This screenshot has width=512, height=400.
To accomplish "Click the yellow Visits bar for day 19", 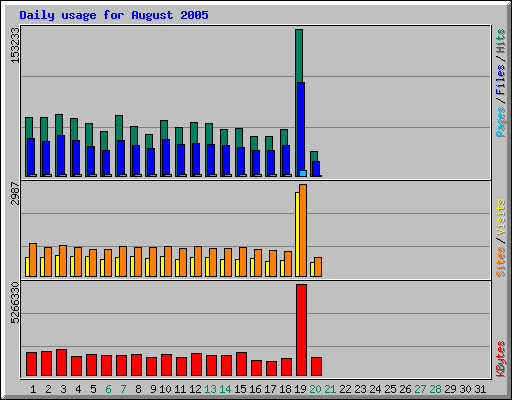I will point(297,234).
